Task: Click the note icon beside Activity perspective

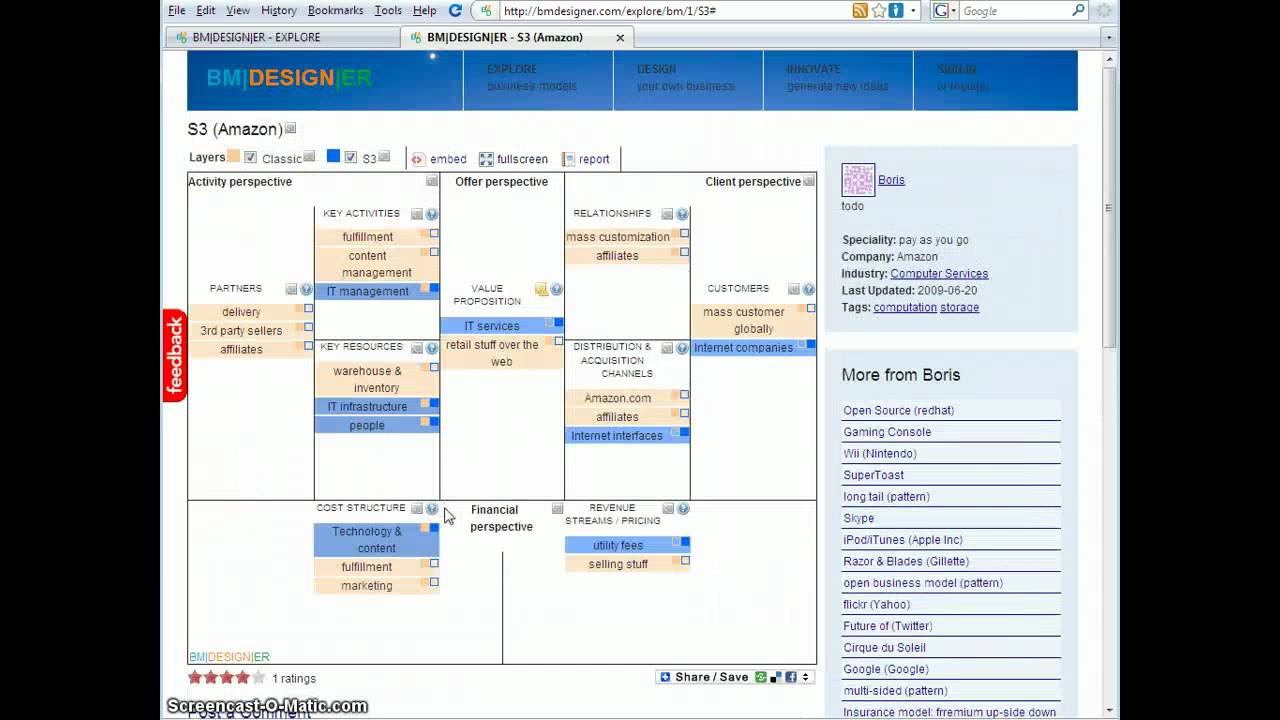Action: (432, 181)
